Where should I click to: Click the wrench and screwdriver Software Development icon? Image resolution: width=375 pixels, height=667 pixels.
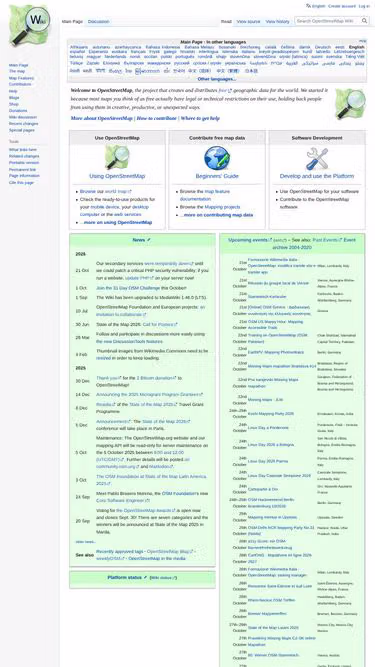pos(317,159)
